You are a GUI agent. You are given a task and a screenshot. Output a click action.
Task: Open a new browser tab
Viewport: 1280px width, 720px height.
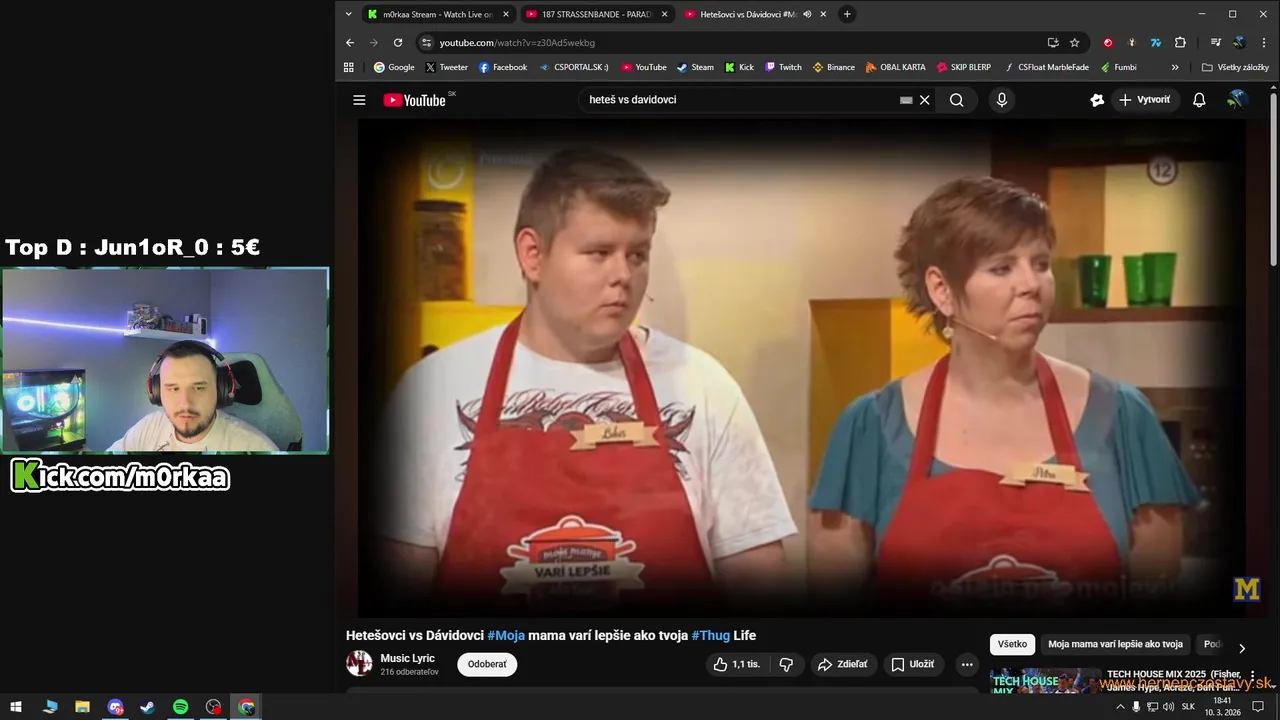pyautogui.click(x=847, y=14)
